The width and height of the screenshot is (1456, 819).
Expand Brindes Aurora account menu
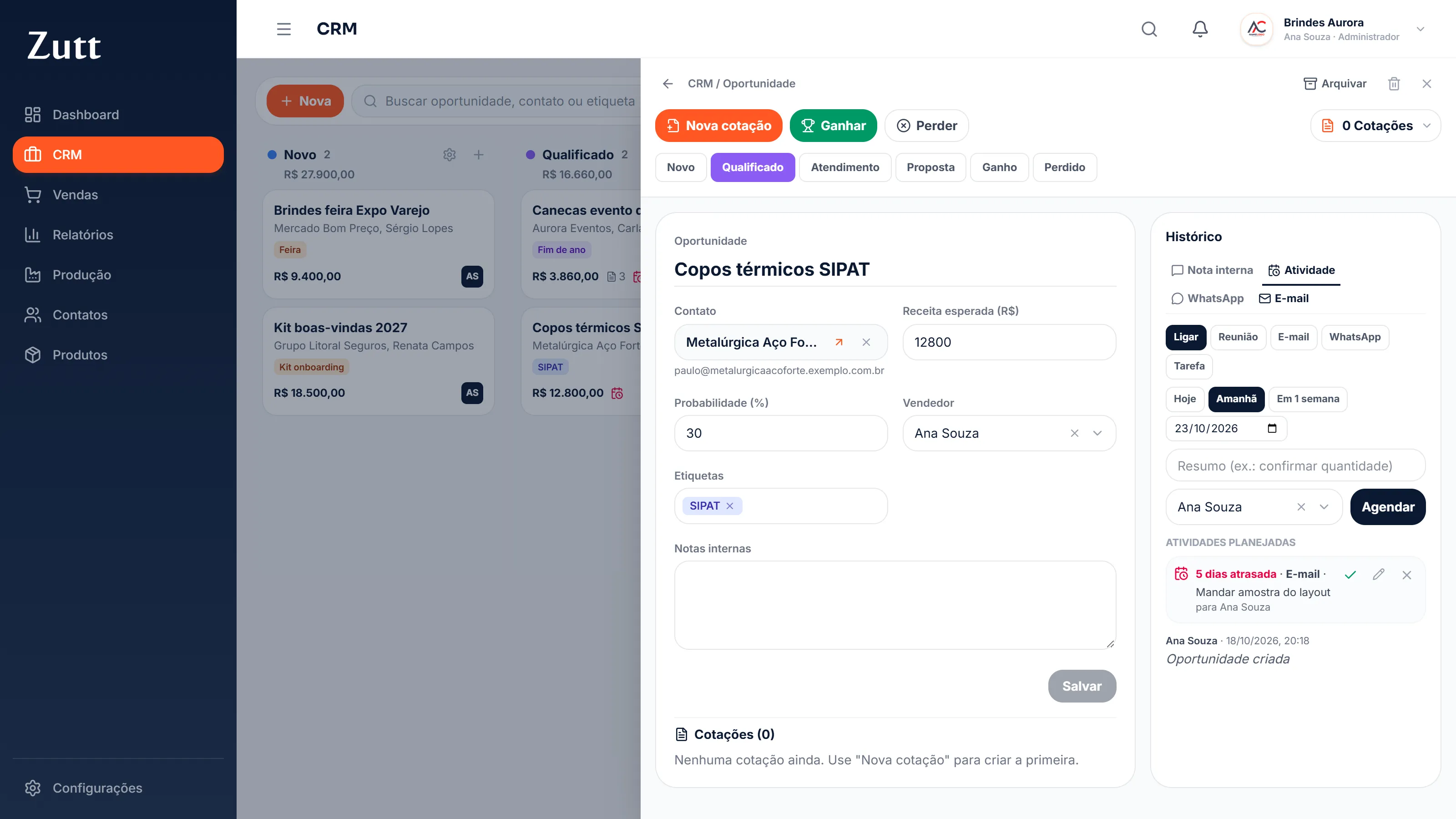tap(1421, 29)
